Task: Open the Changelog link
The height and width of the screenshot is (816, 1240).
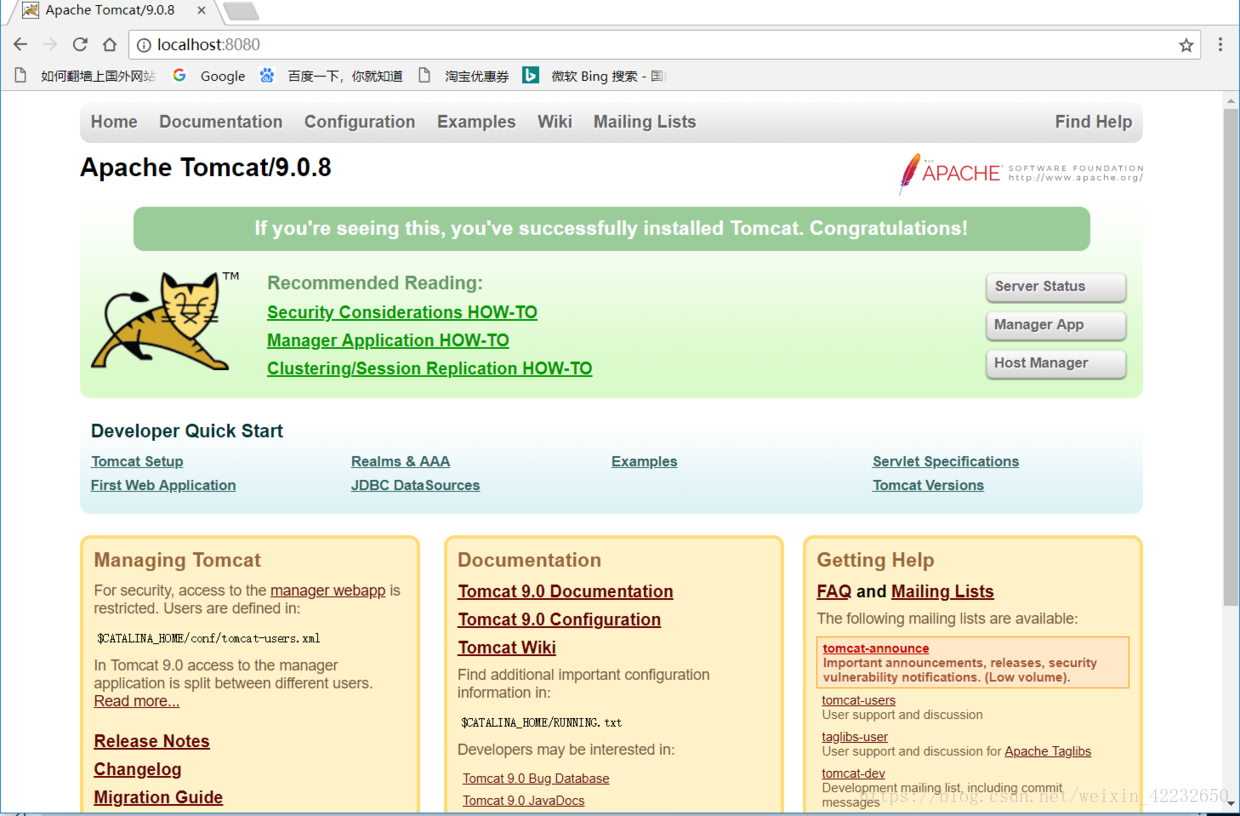Action: tap(138, 769)
